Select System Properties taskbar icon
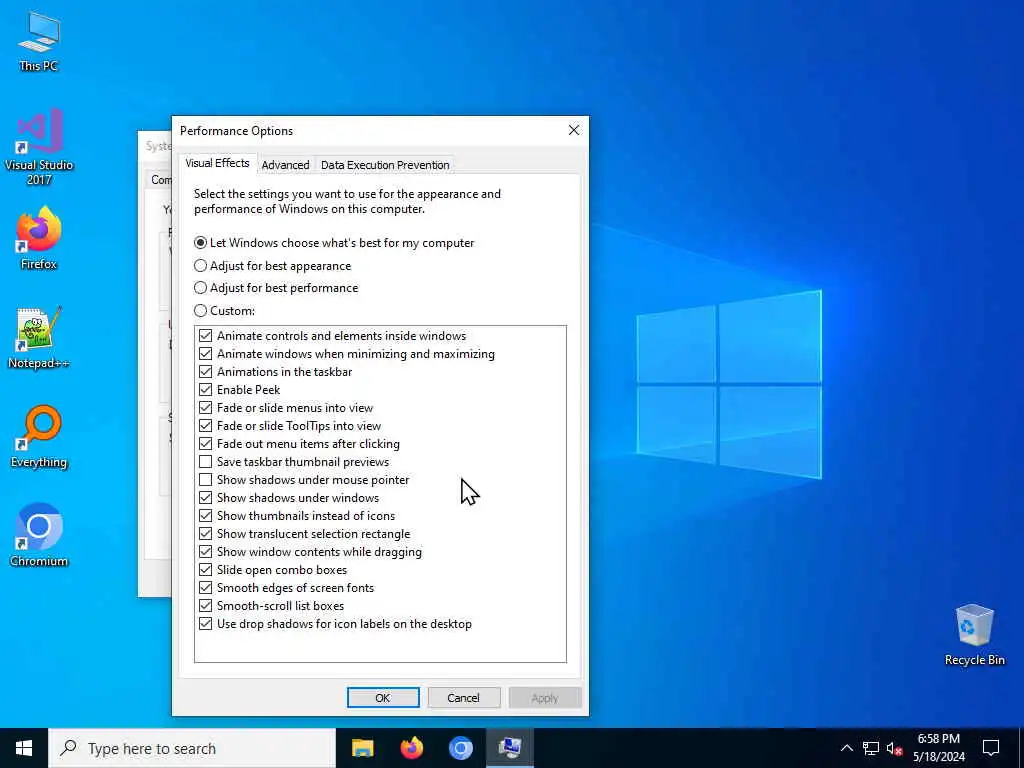The width and height of the screenshot is (1024, 768). pos(509,748)
